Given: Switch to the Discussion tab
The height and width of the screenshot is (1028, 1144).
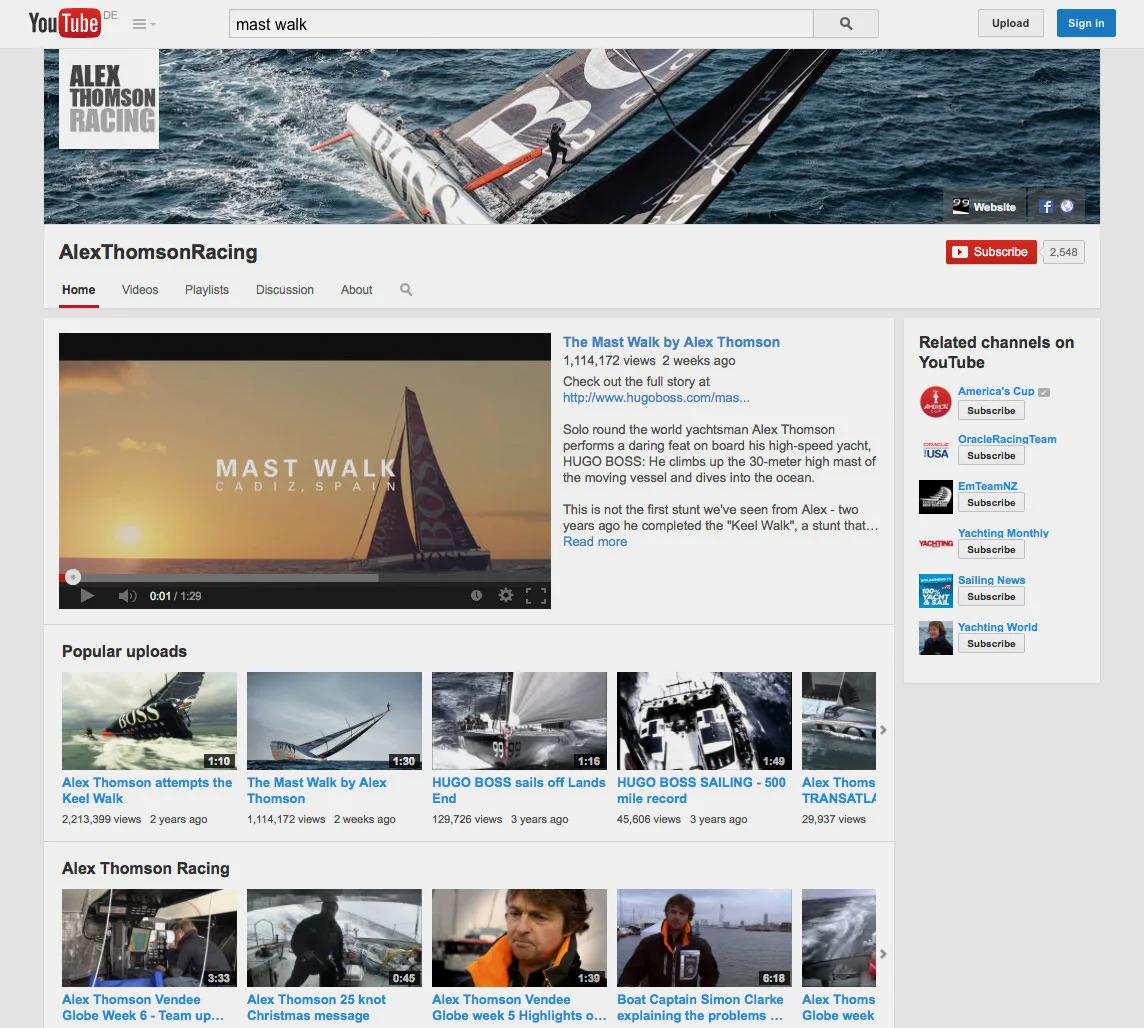Looking at the screenshot, I should pos(285,290).
